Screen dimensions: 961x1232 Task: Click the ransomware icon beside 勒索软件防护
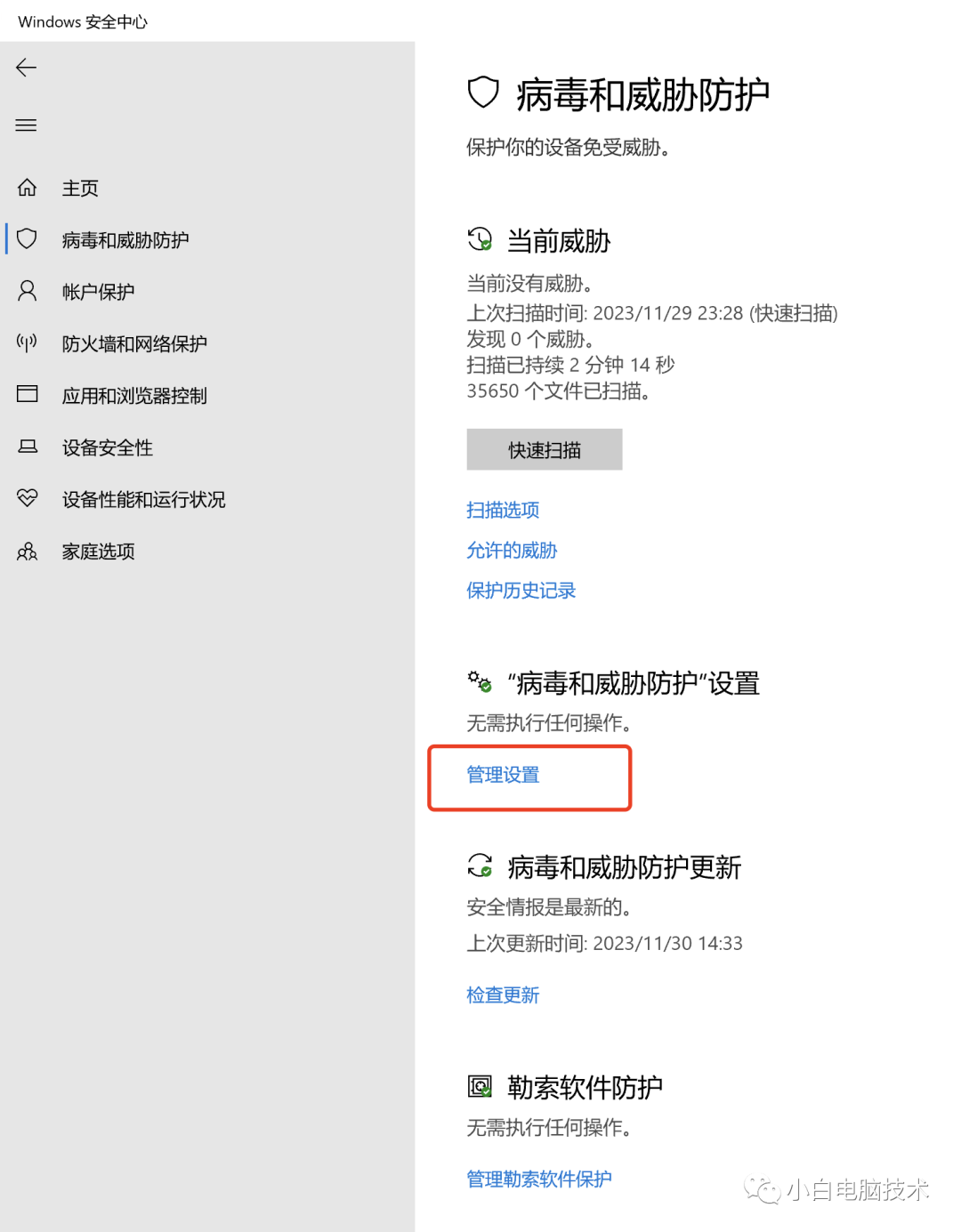[x=480, y=1086]
